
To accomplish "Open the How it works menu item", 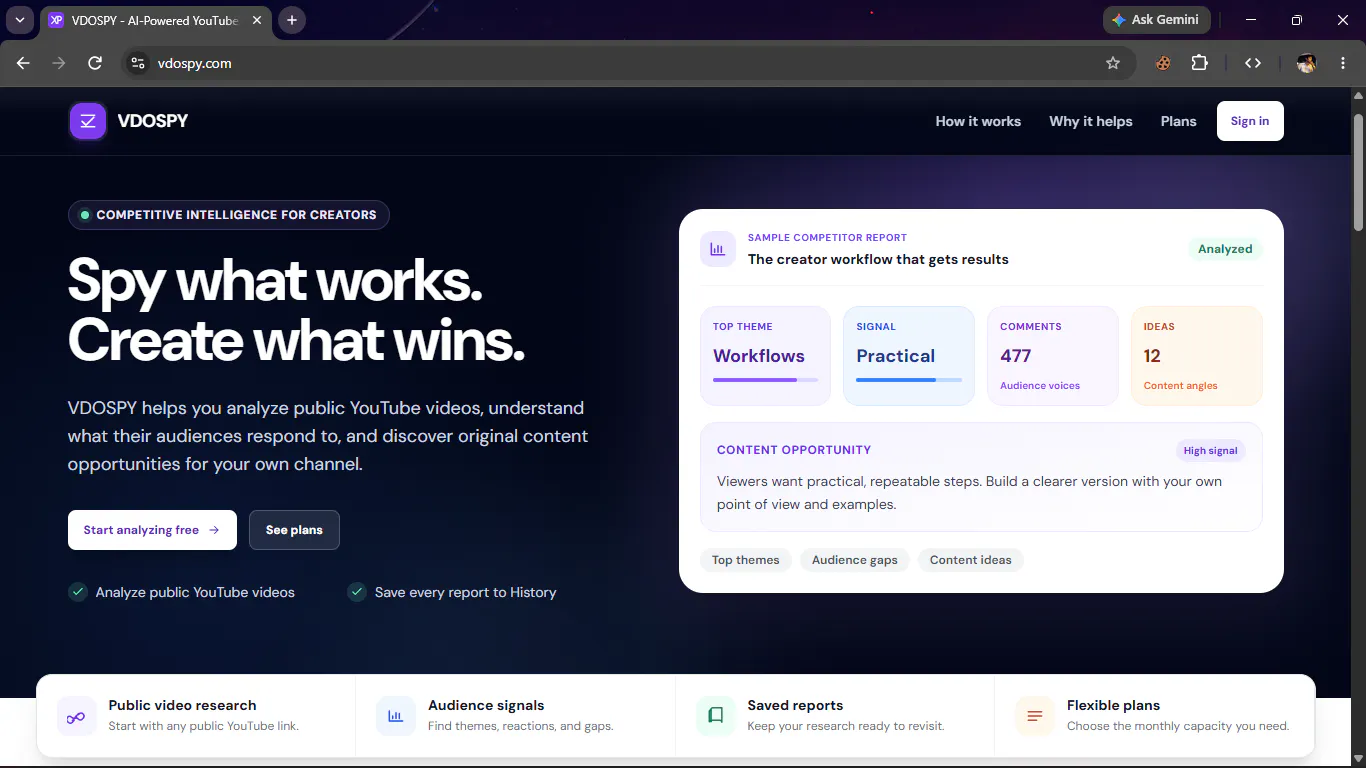I will [x=978, y=121].
